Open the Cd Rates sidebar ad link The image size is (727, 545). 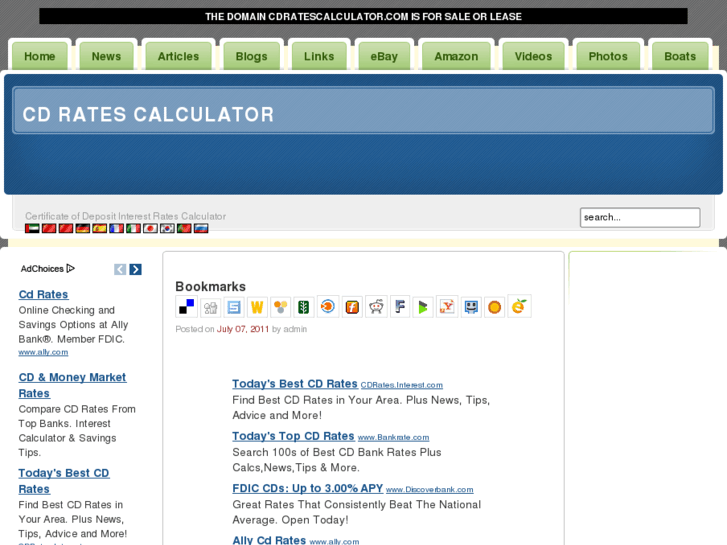[44, 295]
